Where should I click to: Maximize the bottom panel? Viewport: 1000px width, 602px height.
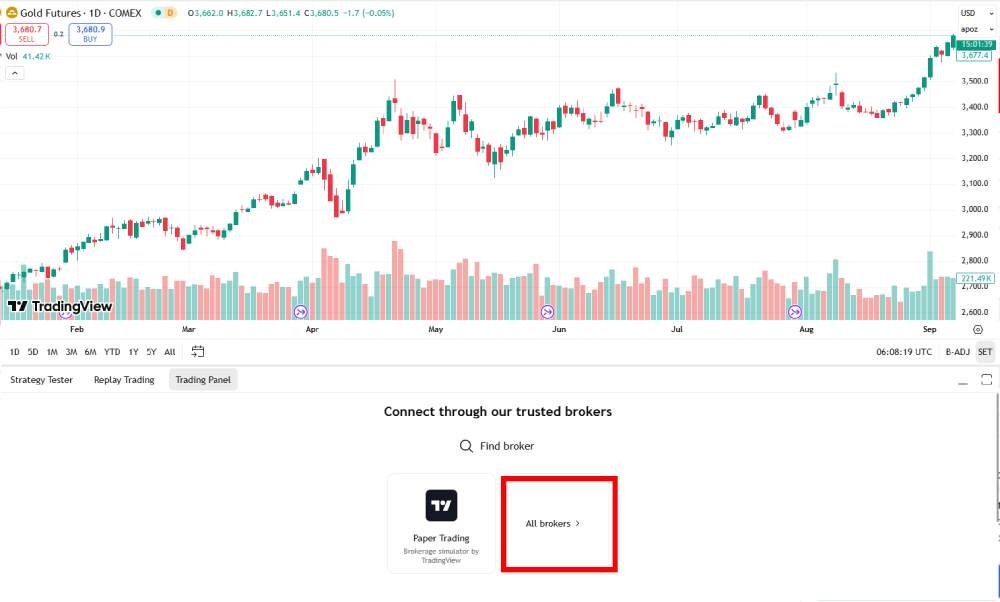pos(986,380)
